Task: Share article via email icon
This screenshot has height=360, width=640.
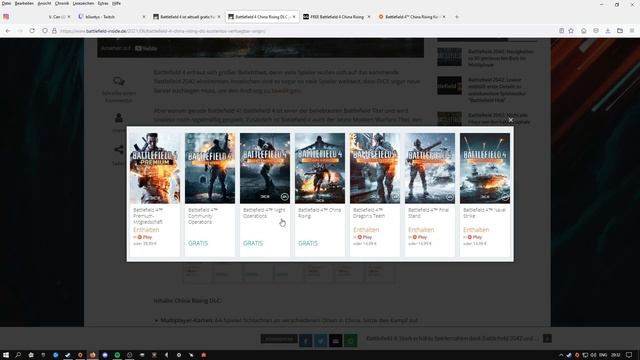Action: point(336,340)
